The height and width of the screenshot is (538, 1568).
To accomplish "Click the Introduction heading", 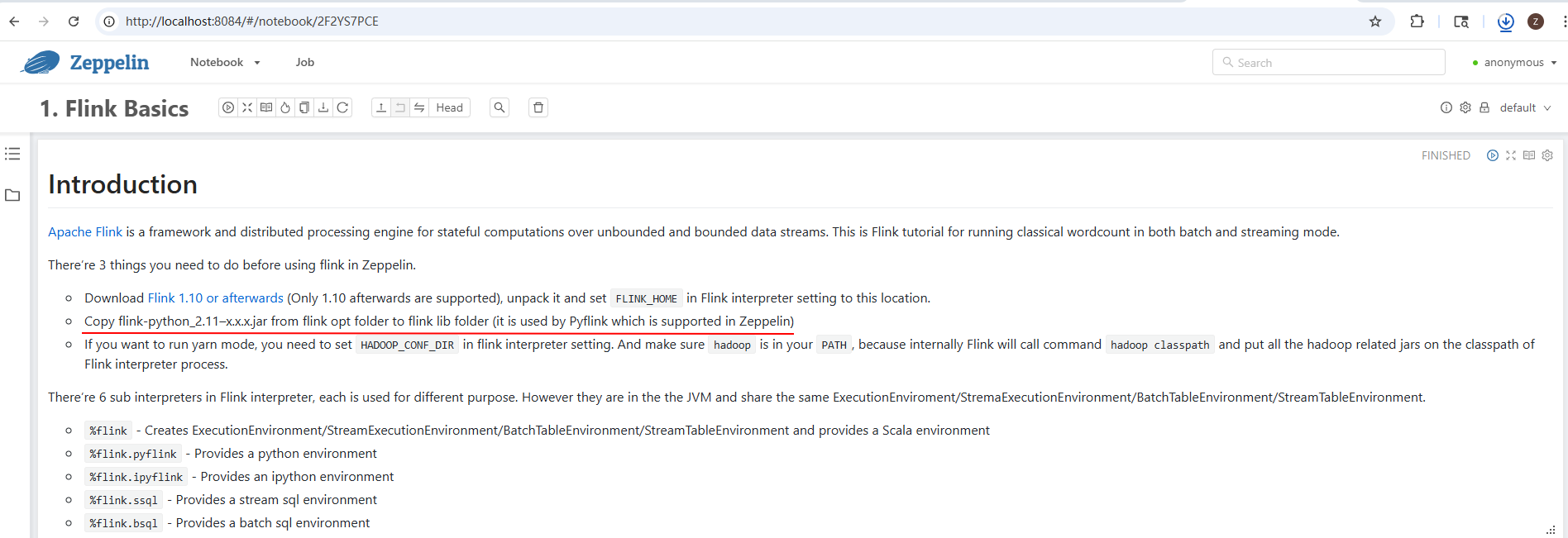I will click(x=122, y=184).
